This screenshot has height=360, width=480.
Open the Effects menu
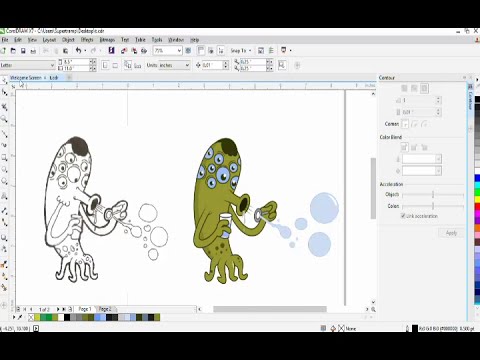tap(87, 40)
